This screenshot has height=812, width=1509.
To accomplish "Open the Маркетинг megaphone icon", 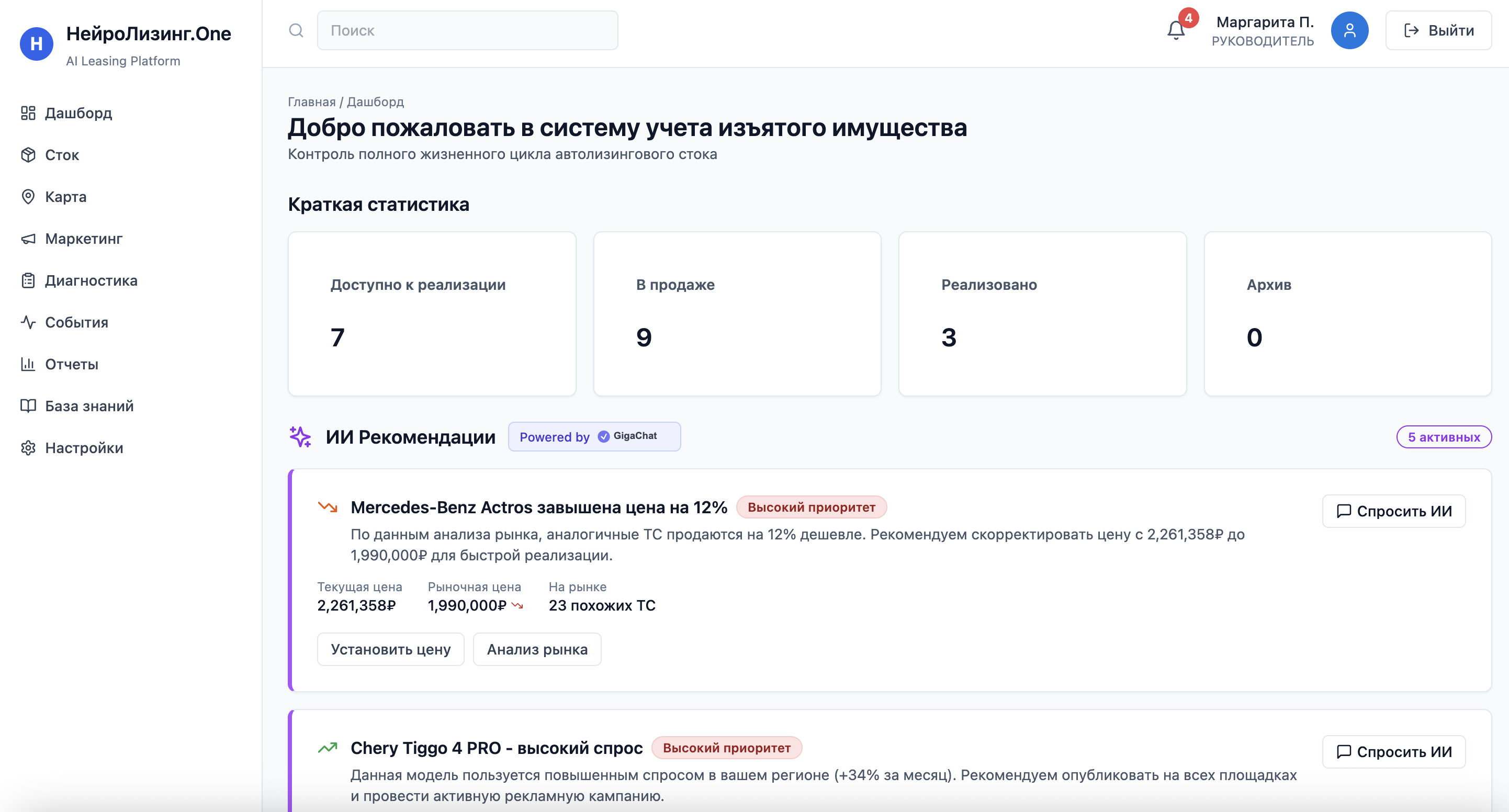I will (x=29, y=239).
